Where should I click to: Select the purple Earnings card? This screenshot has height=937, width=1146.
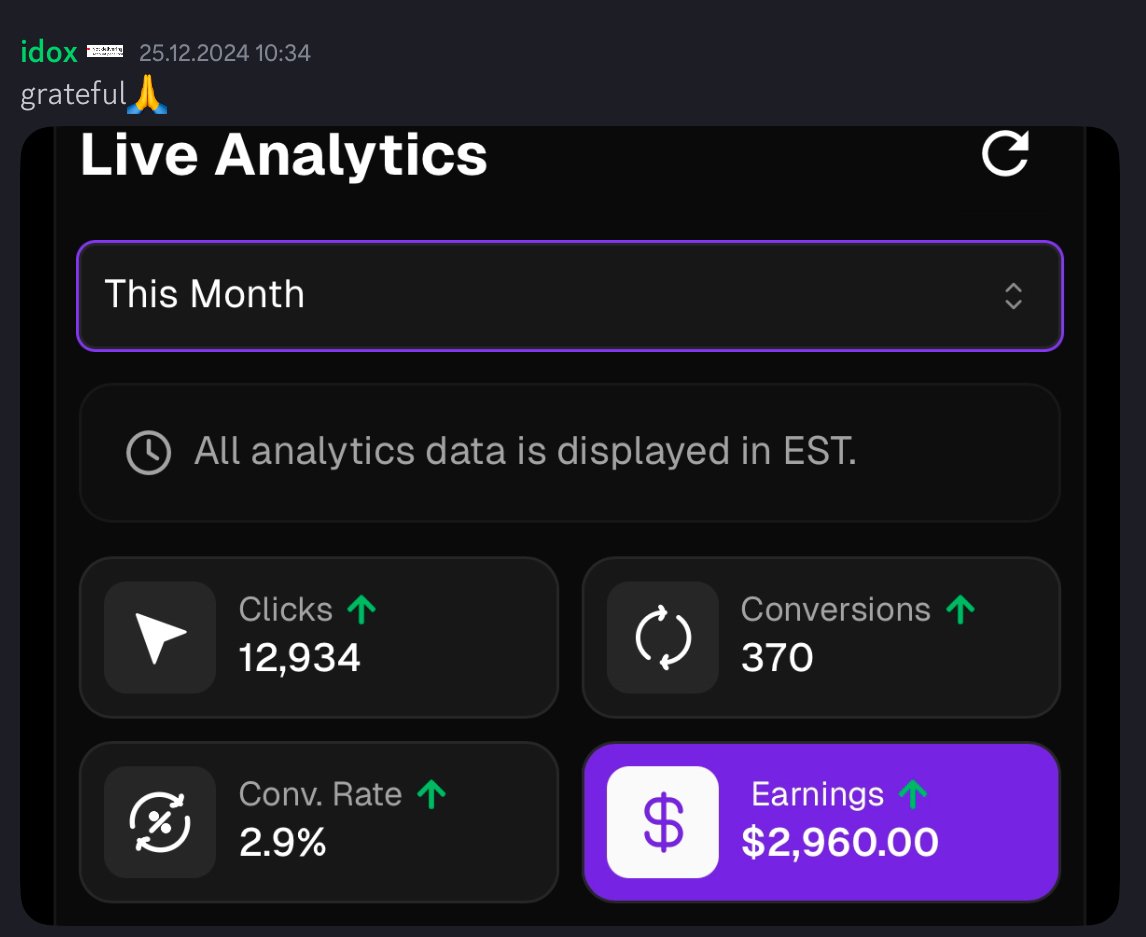[x=821, y=822]
